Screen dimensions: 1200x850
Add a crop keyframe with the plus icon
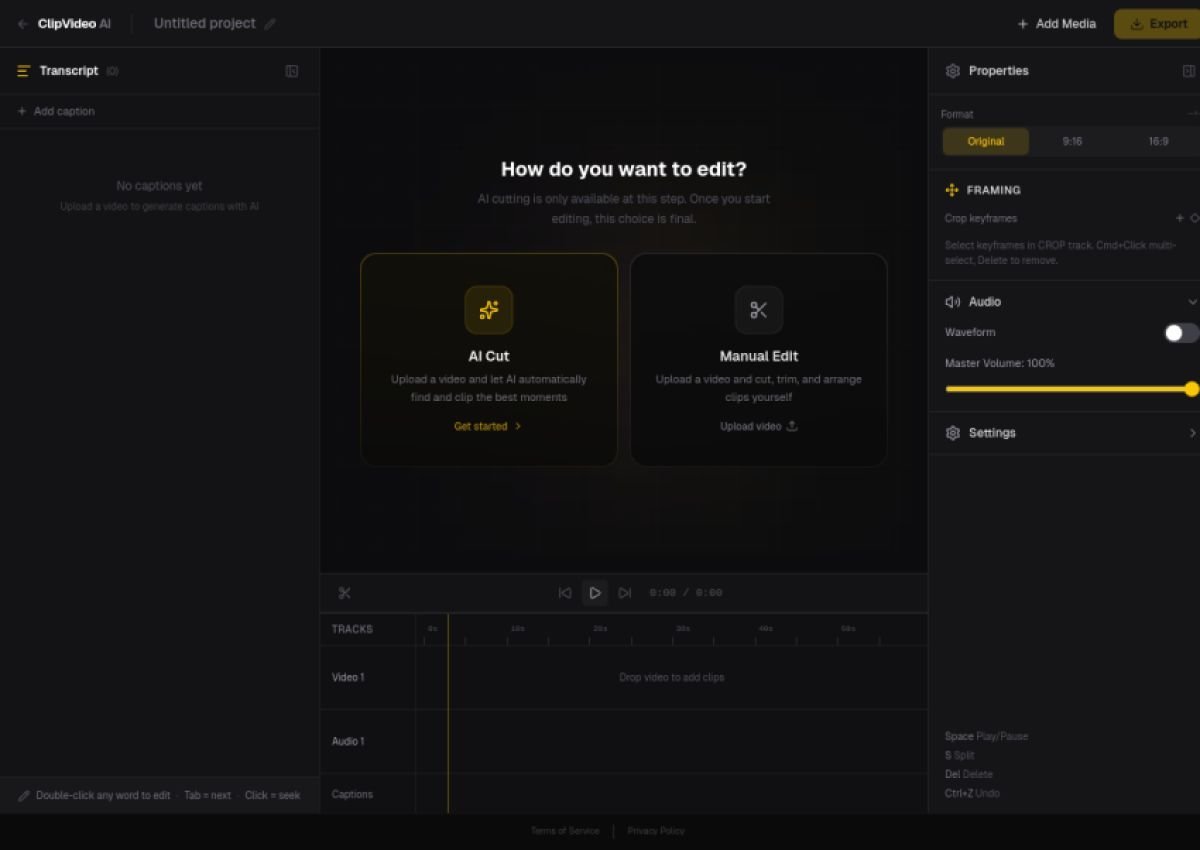point(1179,218)
